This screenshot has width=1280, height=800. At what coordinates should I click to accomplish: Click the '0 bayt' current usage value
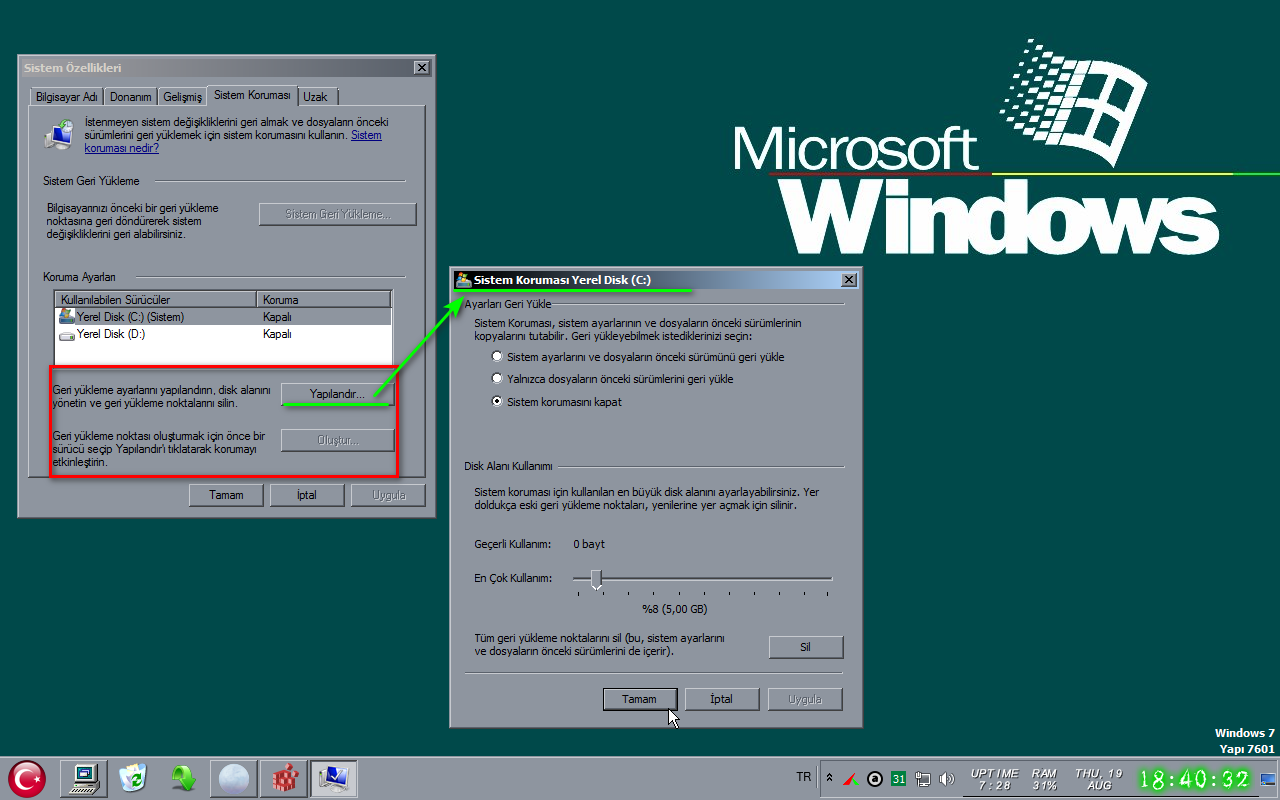(589, 544)
